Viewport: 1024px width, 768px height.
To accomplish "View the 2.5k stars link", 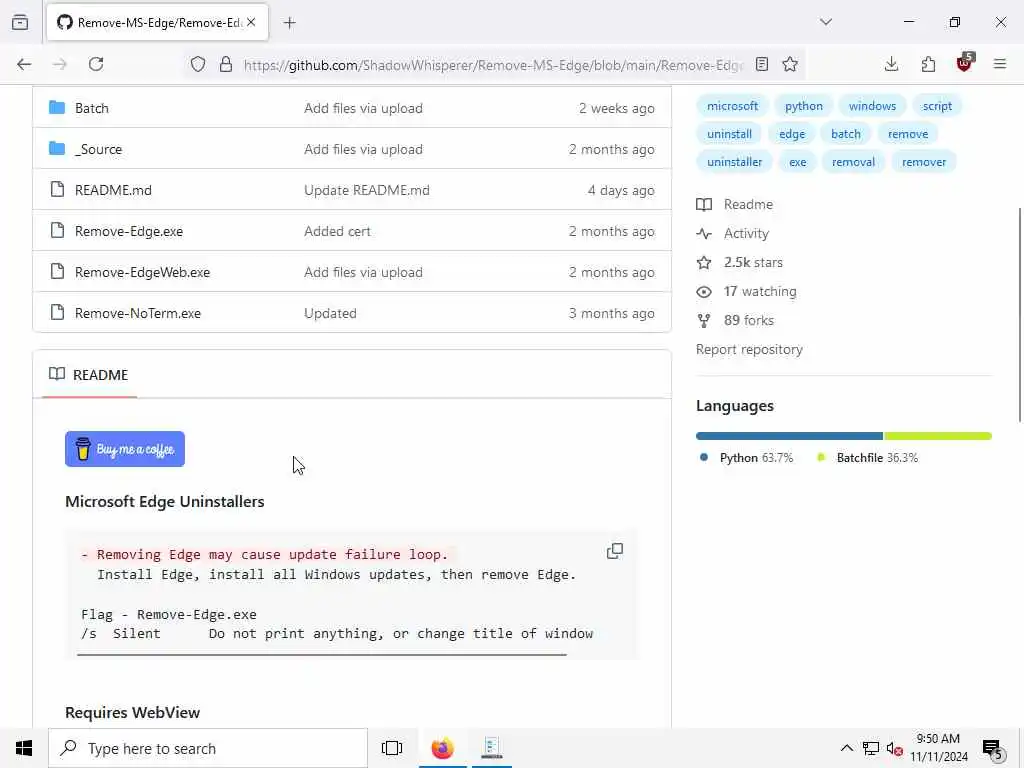I will 739,263.
